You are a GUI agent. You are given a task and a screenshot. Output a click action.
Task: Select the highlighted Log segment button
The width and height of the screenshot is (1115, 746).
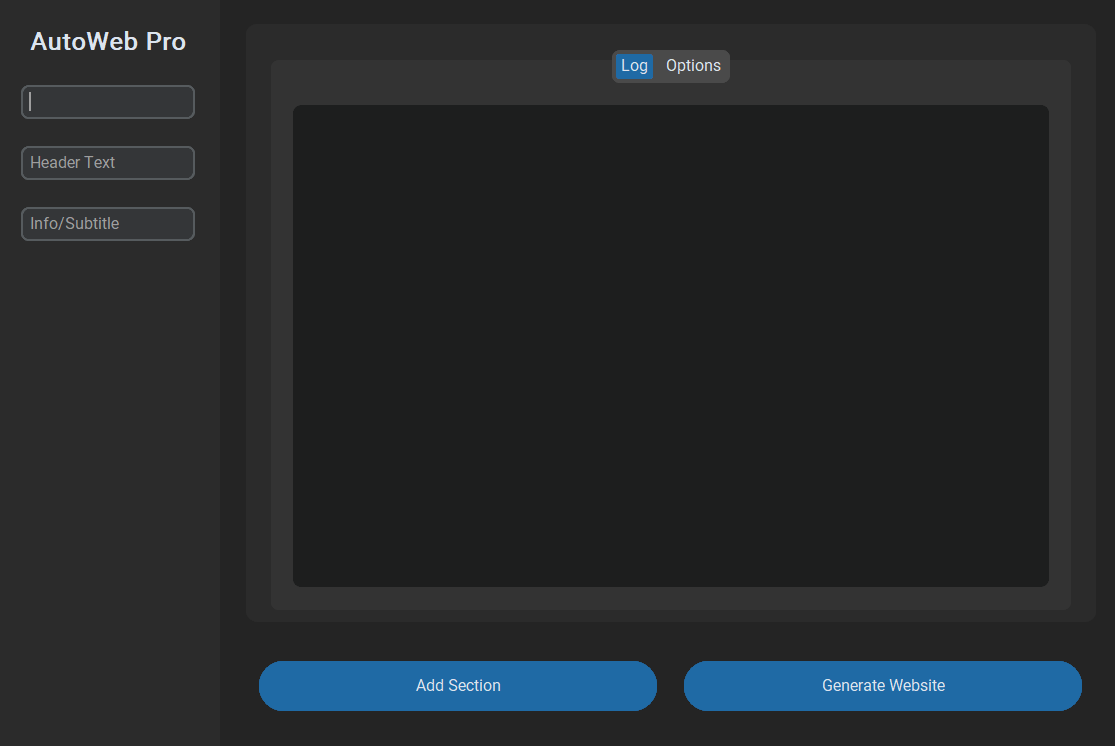coord(634,66)
